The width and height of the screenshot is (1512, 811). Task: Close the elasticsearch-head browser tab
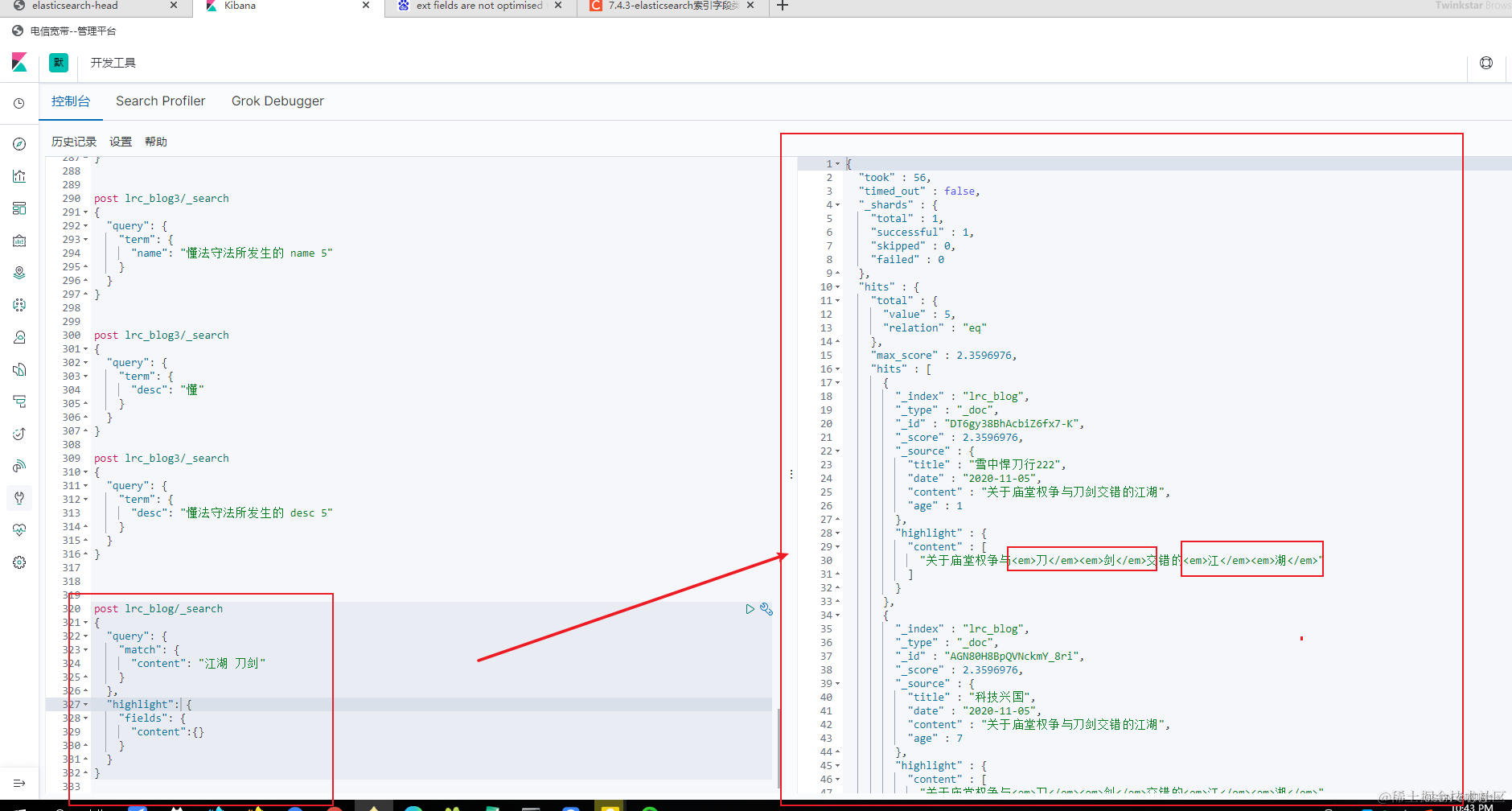point(174,6)
